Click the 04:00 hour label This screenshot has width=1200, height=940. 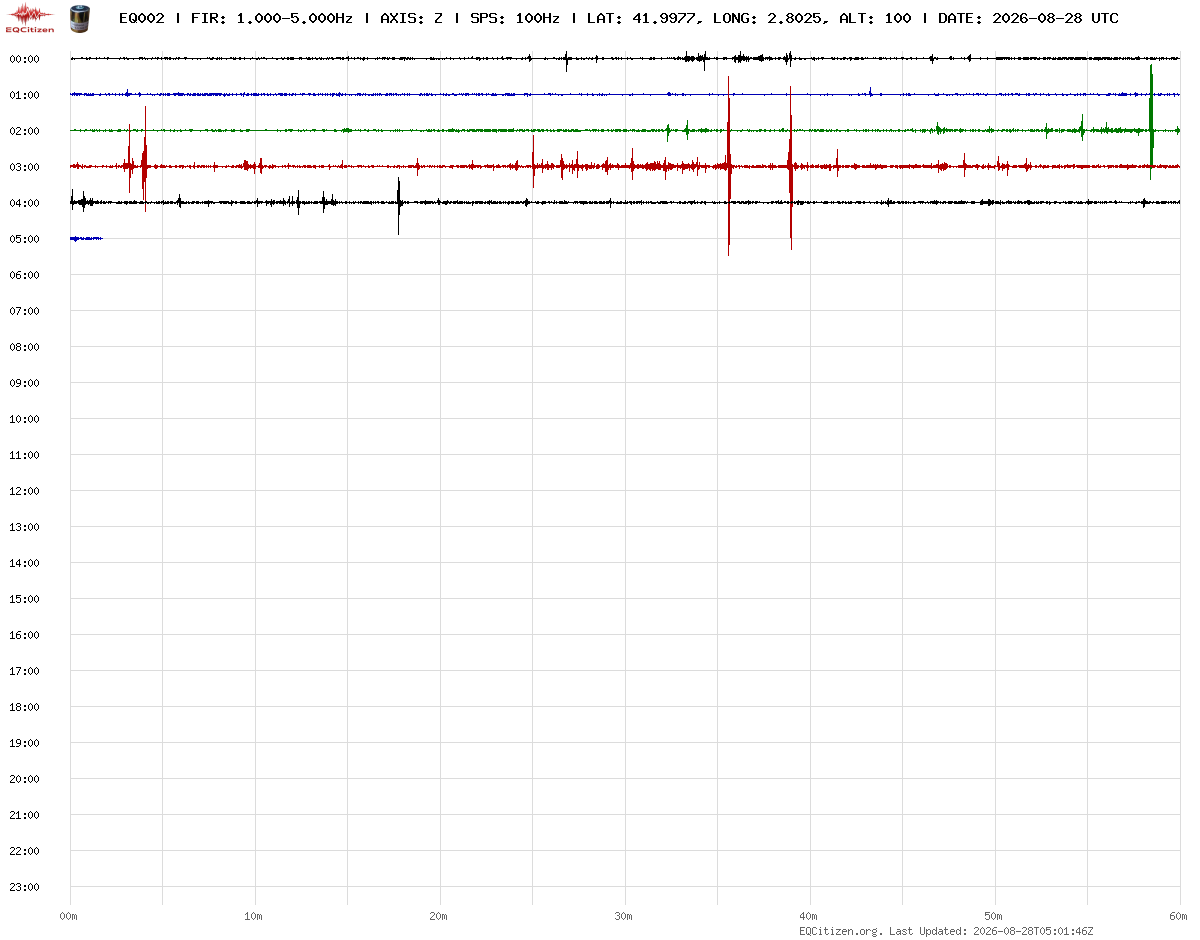(24, 203)
